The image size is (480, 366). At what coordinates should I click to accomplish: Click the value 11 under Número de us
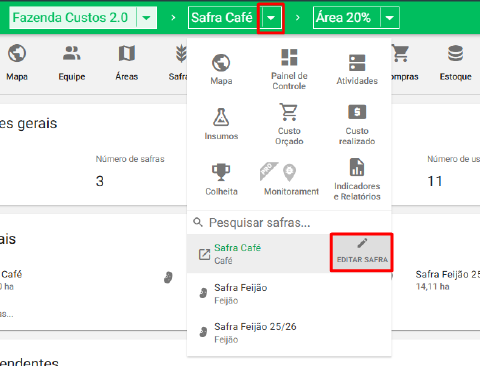point(435,181)
